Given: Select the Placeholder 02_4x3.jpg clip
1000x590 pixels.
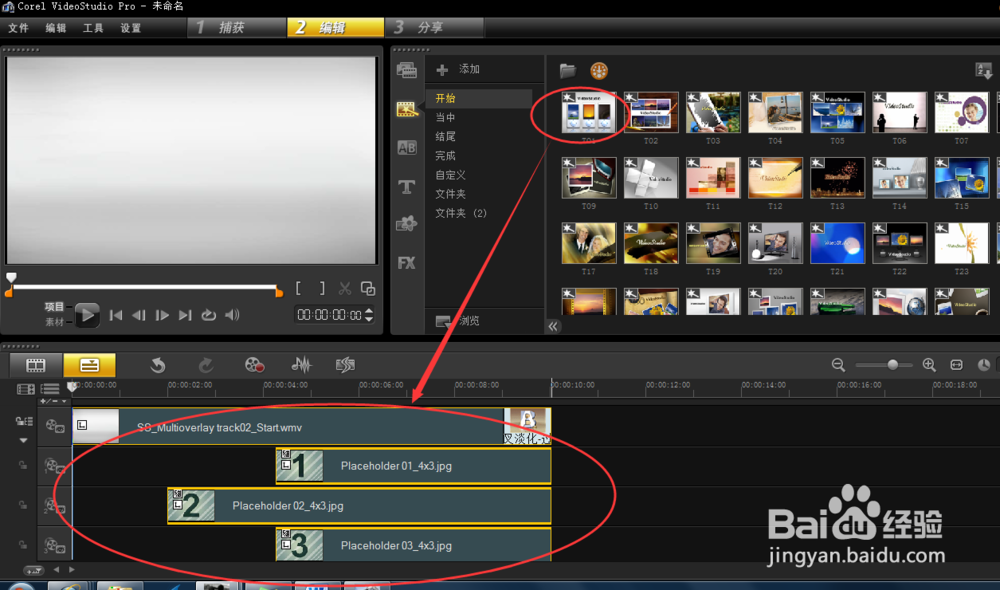Looking at the screenshot, I should pyautogui.click(x=359, y=506).
